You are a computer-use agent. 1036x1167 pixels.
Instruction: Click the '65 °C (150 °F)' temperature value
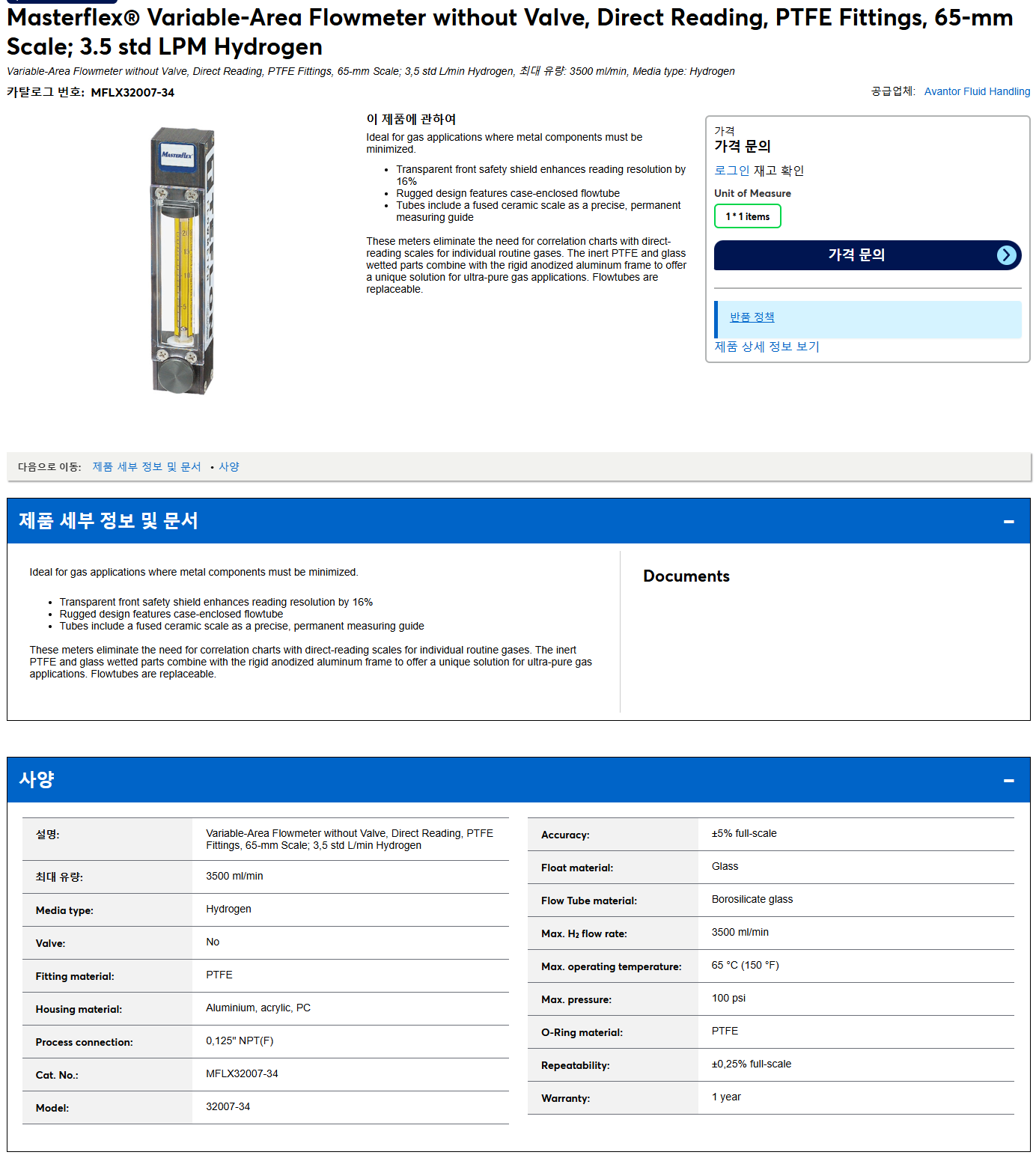(746, 965)
